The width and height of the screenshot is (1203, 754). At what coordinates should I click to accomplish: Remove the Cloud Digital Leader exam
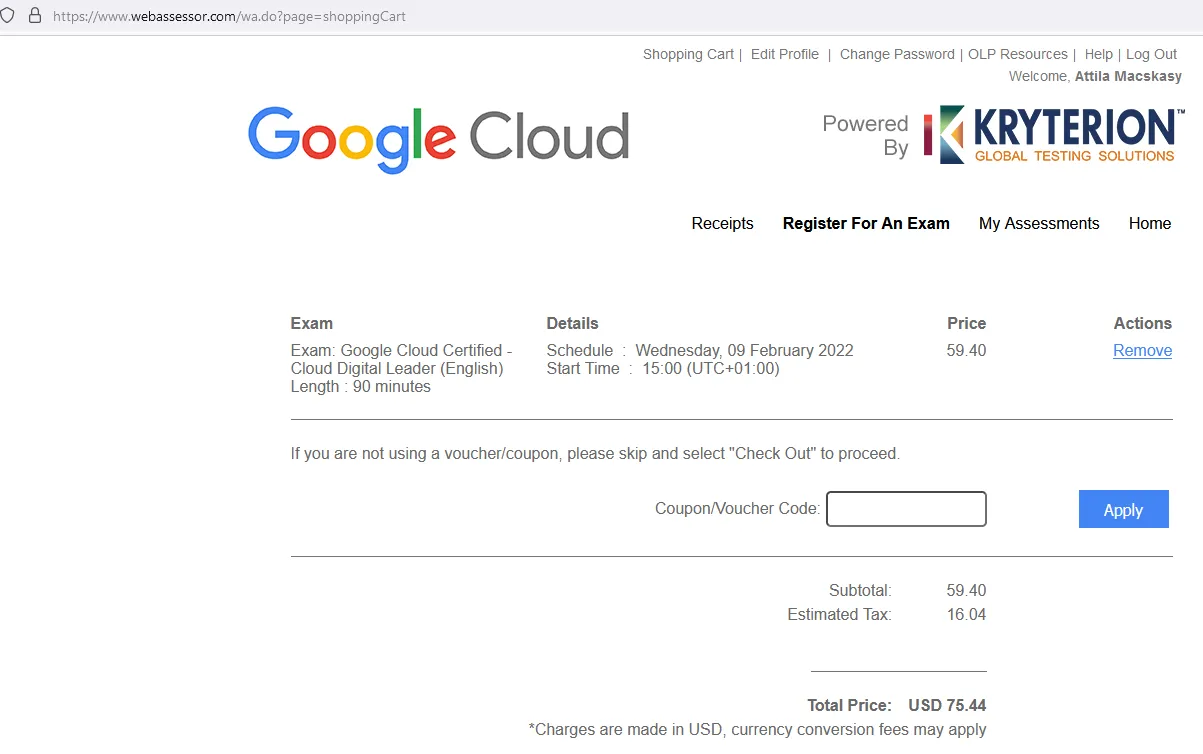point(1142,350)
